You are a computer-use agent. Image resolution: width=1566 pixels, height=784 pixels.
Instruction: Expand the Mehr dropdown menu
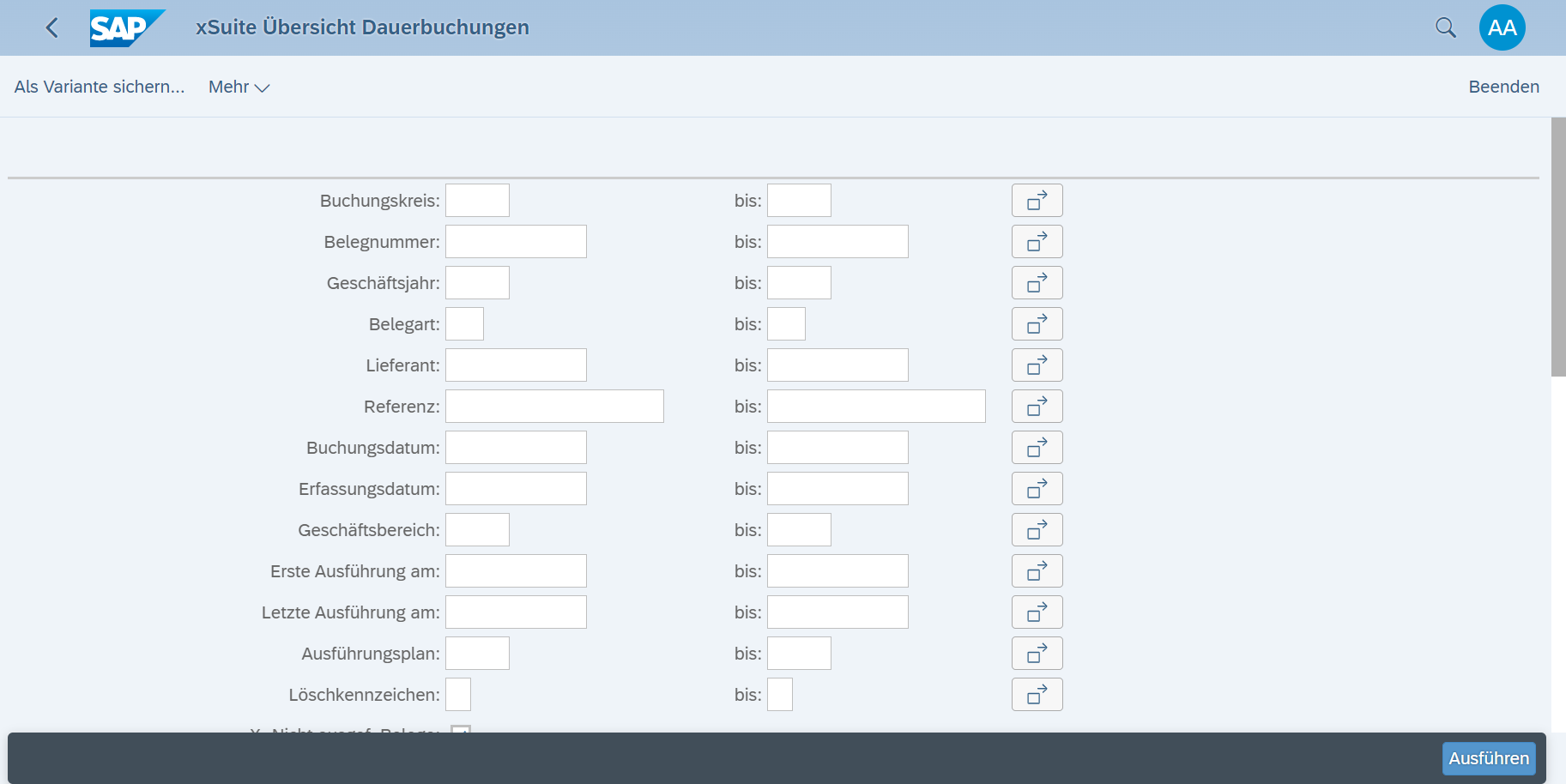(x=239, y=87)
